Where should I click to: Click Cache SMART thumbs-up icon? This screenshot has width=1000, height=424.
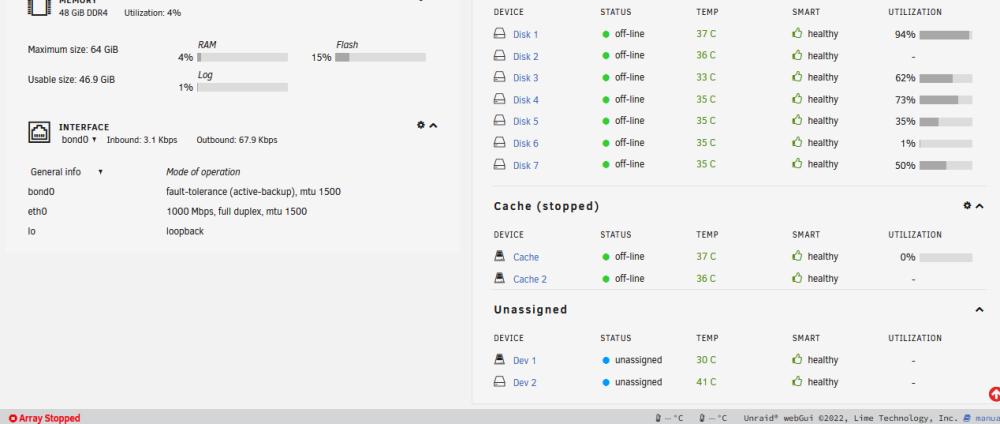tap(797, 256)
